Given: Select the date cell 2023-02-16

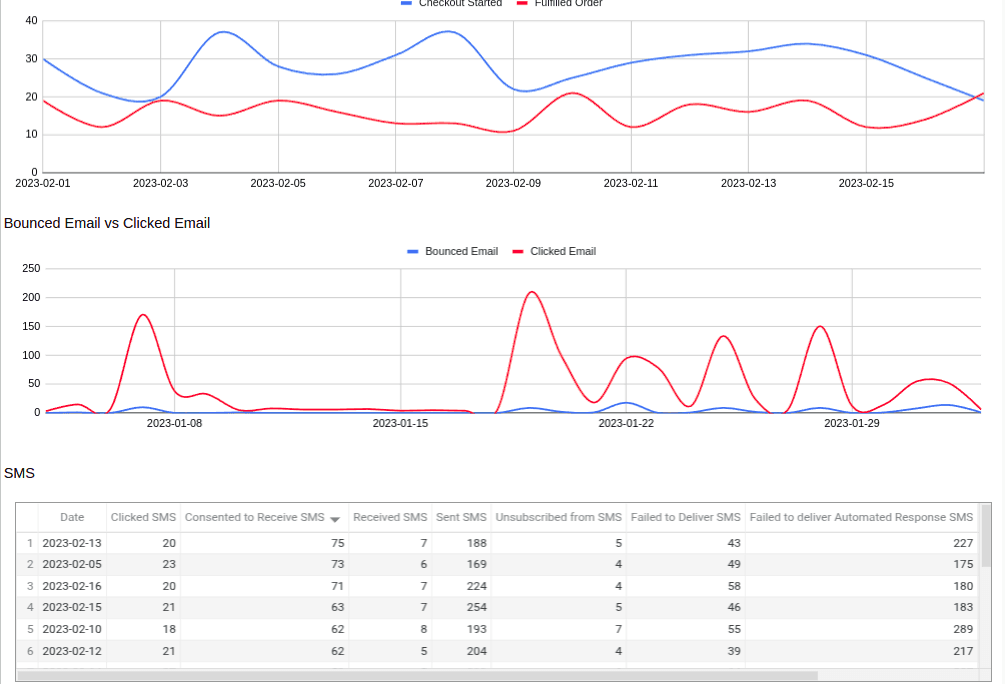Looking at the screenshot, I should (x=72, y=586).
